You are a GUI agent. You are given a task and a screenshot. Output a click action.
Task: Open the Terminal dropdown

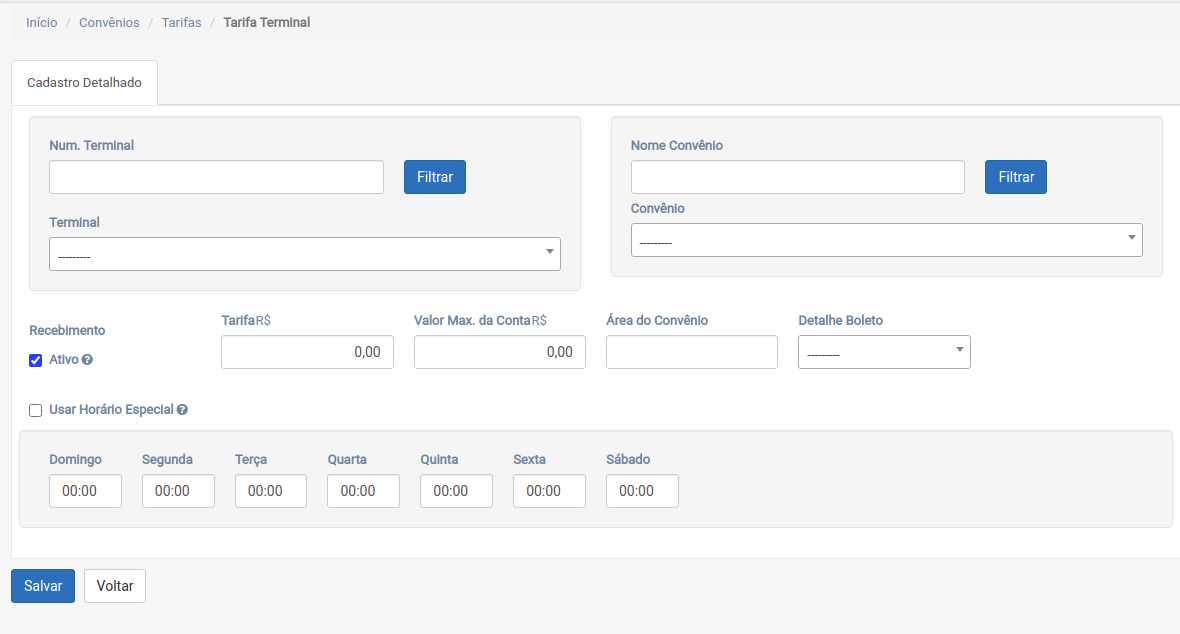pos(304,254)
